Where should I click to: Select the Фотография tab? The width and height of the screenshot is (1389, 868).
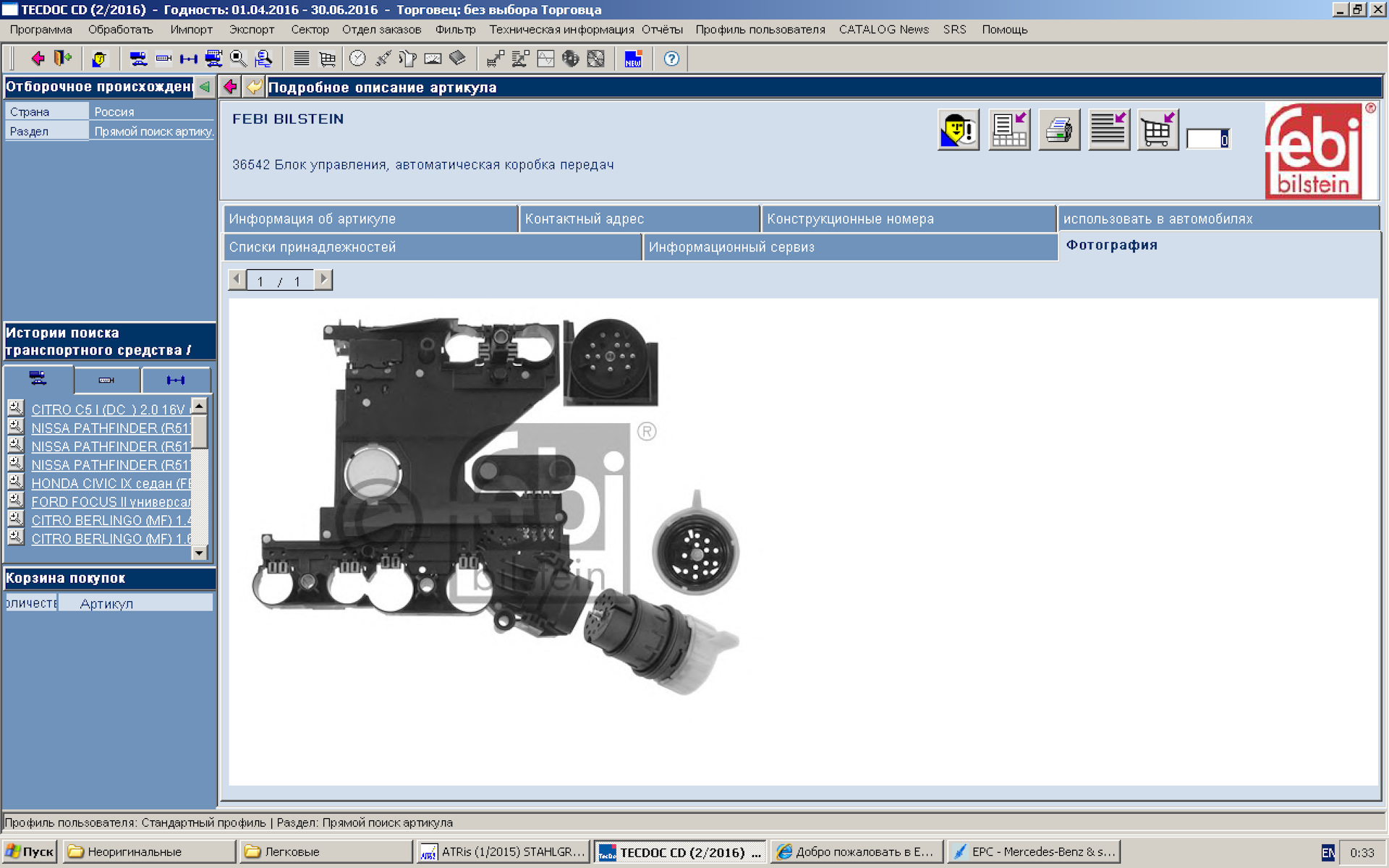point(1219,245)
